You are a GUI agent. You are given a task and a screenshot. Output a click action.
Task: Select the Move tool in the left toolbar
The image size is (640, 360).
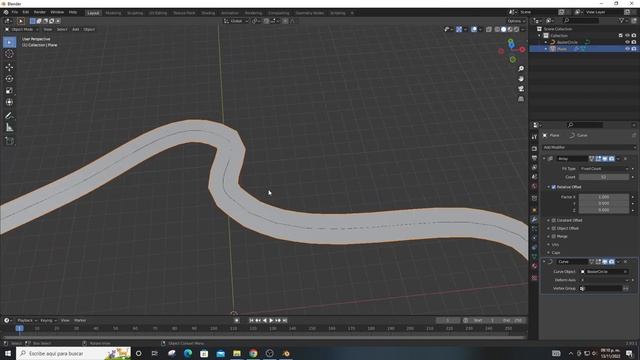pos(9,67)
